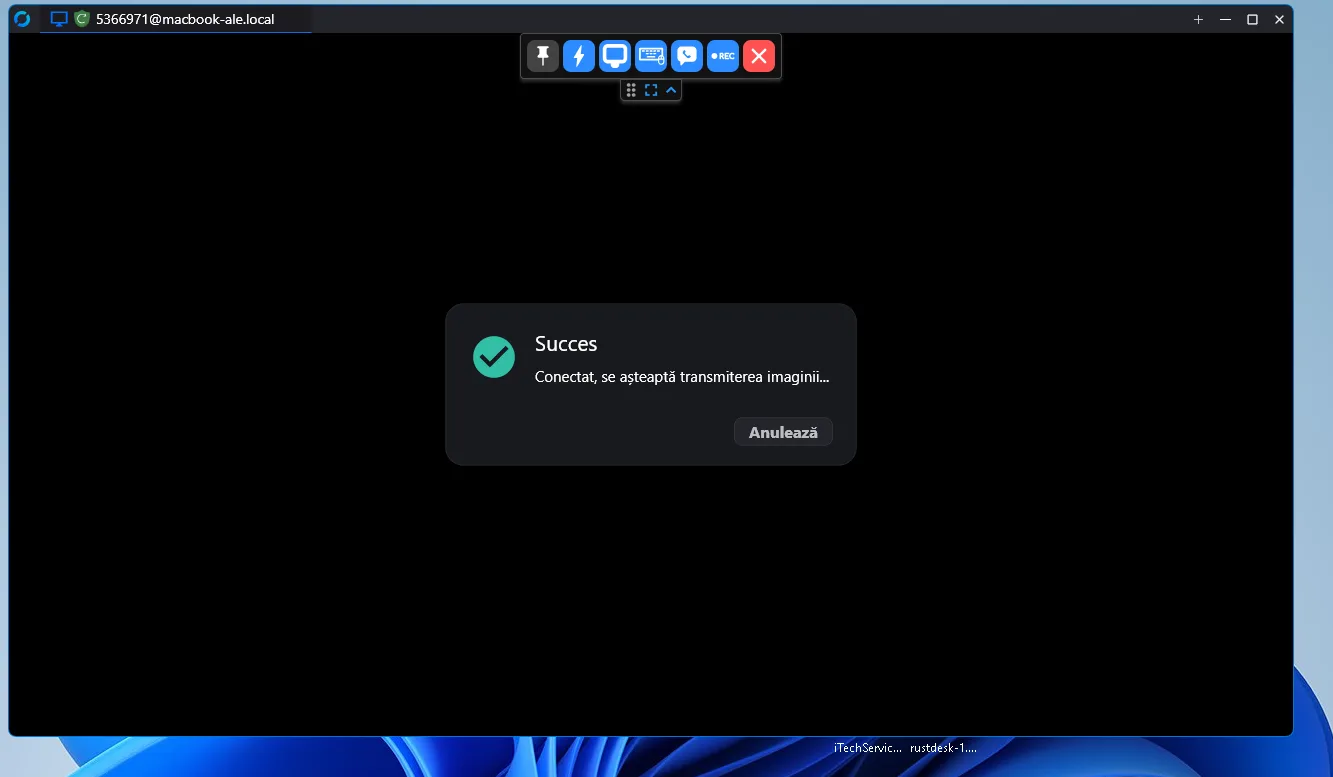Viewport: 1333px width, 777px height.
Task: Click the green Succes checkmark icon
Action: pyautogui.click(x=494, y=357)
